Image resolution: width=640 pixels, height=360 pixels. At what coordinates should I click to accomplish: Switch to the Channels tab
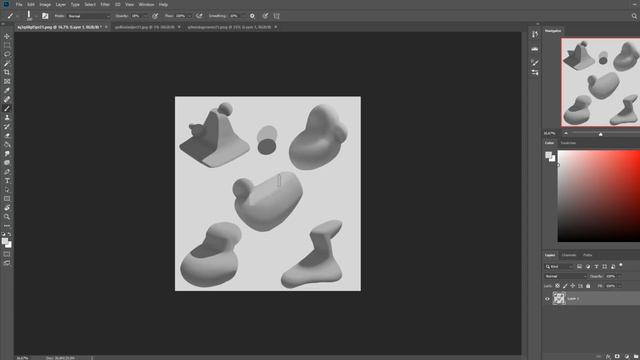(x=569, y=255)
